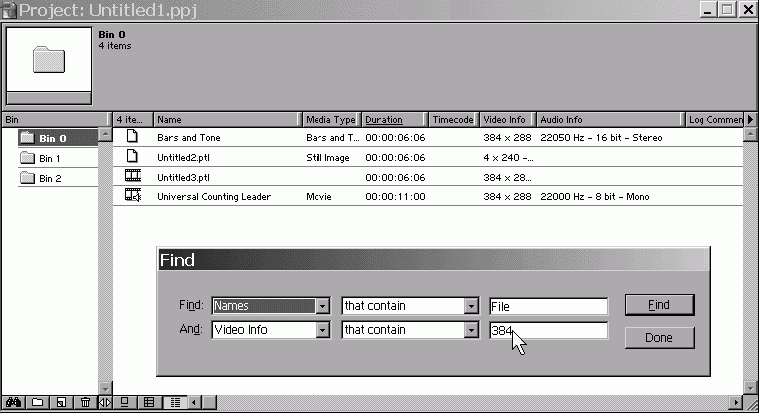Click the Media Type column header
Screen dimensions: 759x413
point(330,120)
